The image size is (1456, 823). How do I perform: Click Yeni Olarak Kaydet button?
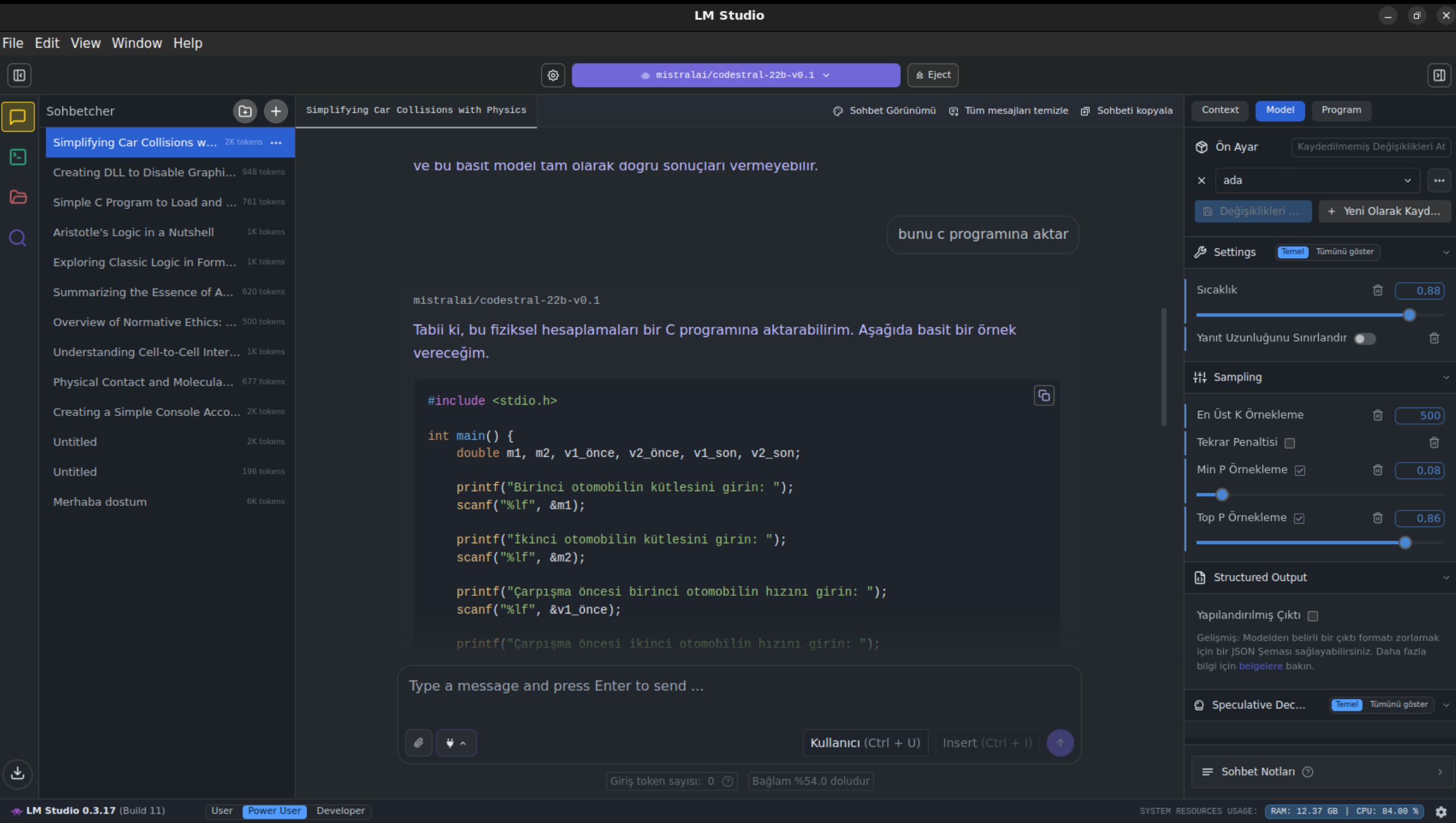click(x=1384, y=211)
